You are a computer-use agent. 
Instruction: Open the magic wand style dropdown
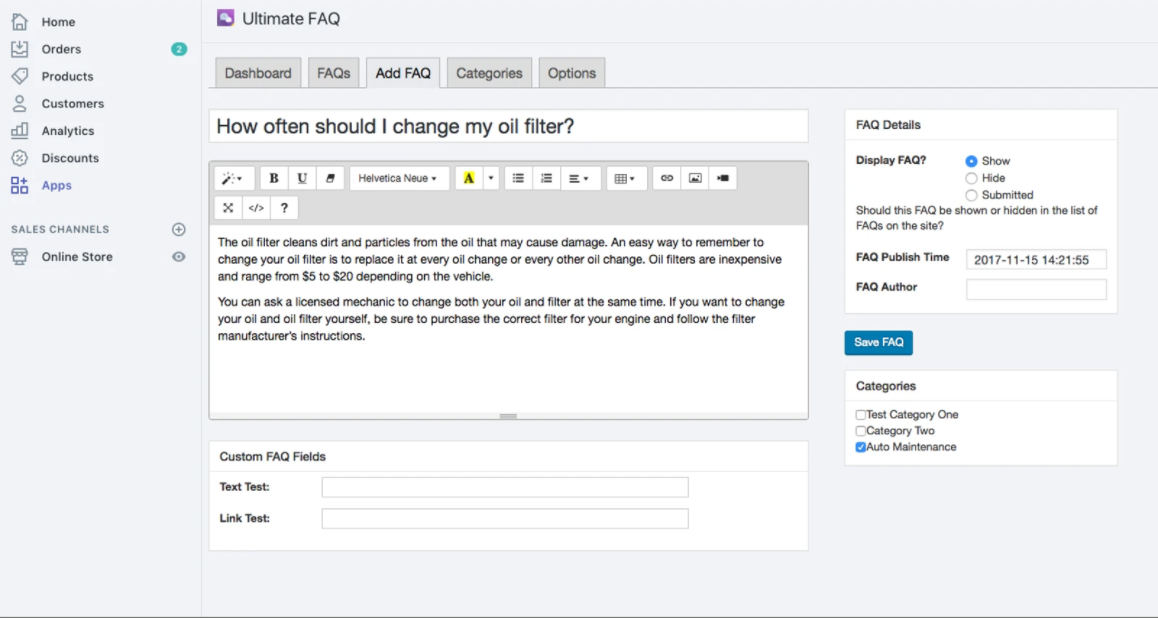(234, 178)
